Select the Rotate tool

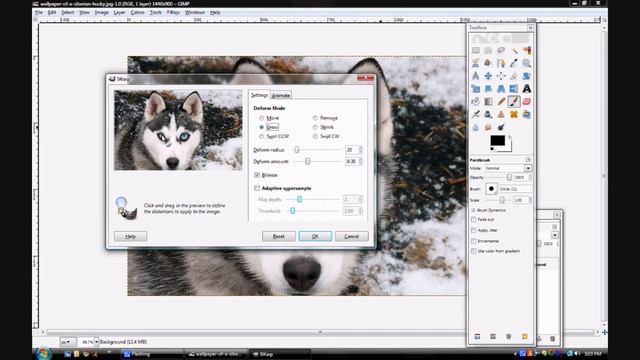[527, 76]
